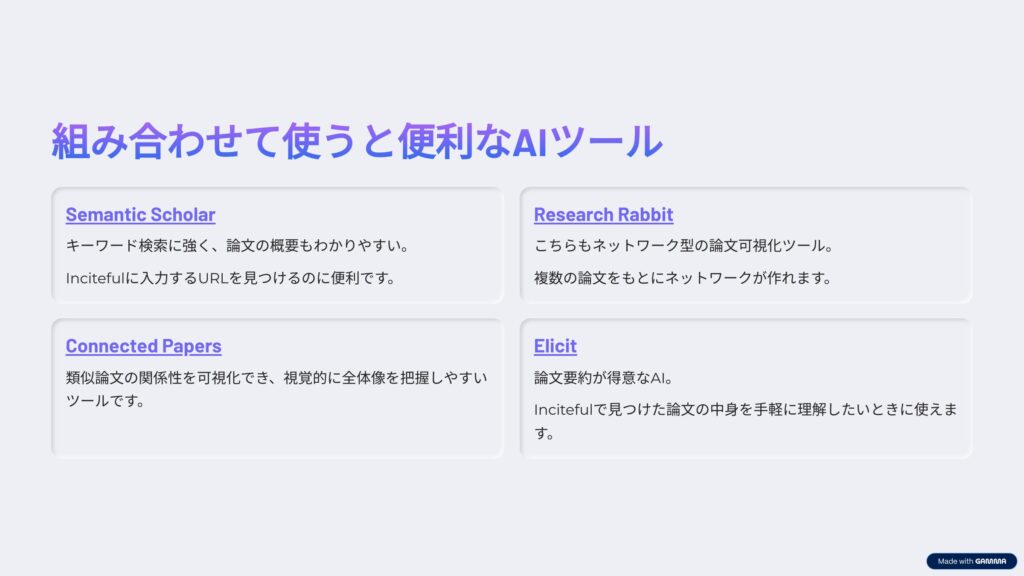
Task: Click text キーワード検索に強く、論文の概要もわかりやすい。
Action: 237,246
